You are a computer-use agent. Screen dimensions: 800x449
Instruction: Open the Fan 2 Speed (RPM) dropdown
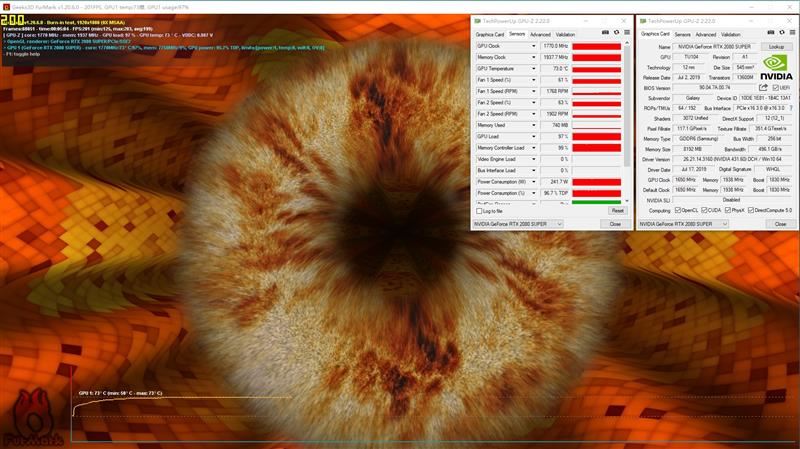tap(534, 114)
